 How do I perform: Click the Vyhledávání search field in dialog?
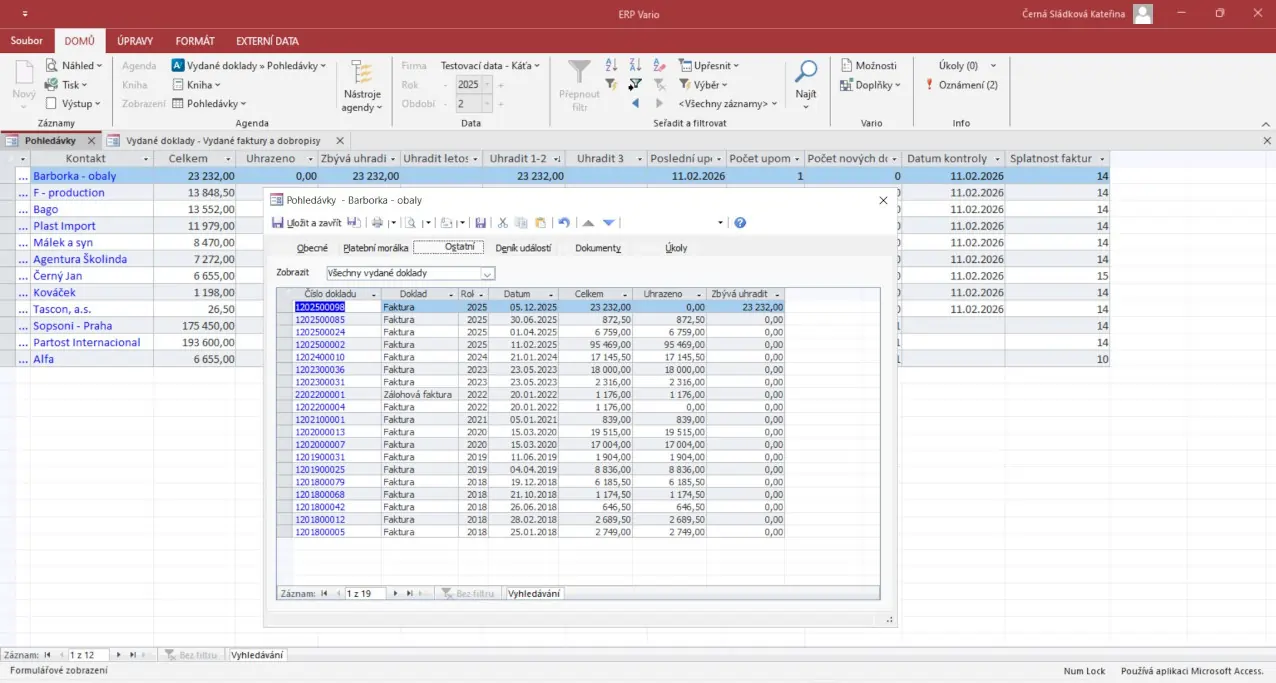point(534,593)
